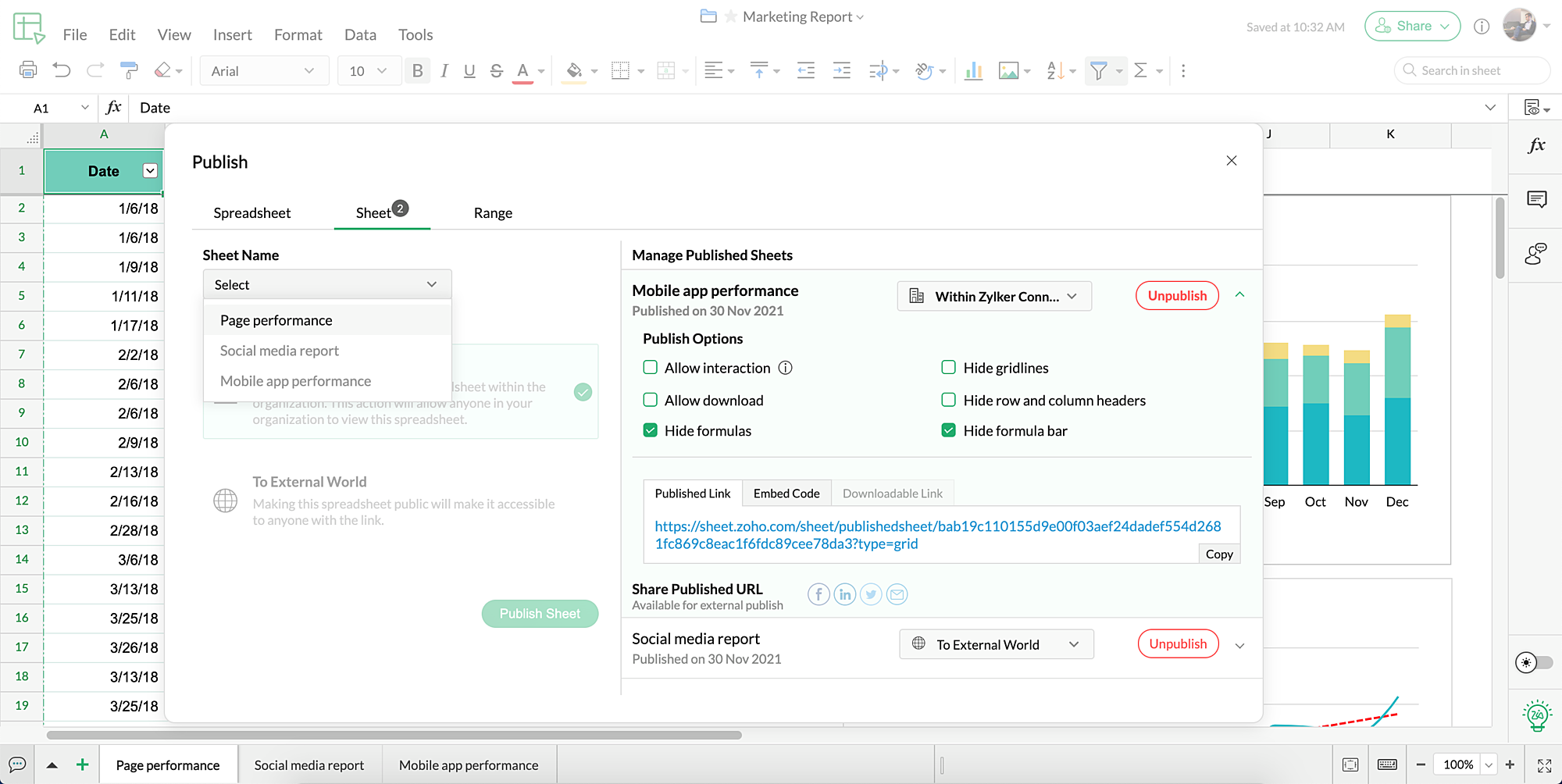This screenshot has height=784, width=1562.
Task: Switch to the Range tab
Action: pos(493,213)
